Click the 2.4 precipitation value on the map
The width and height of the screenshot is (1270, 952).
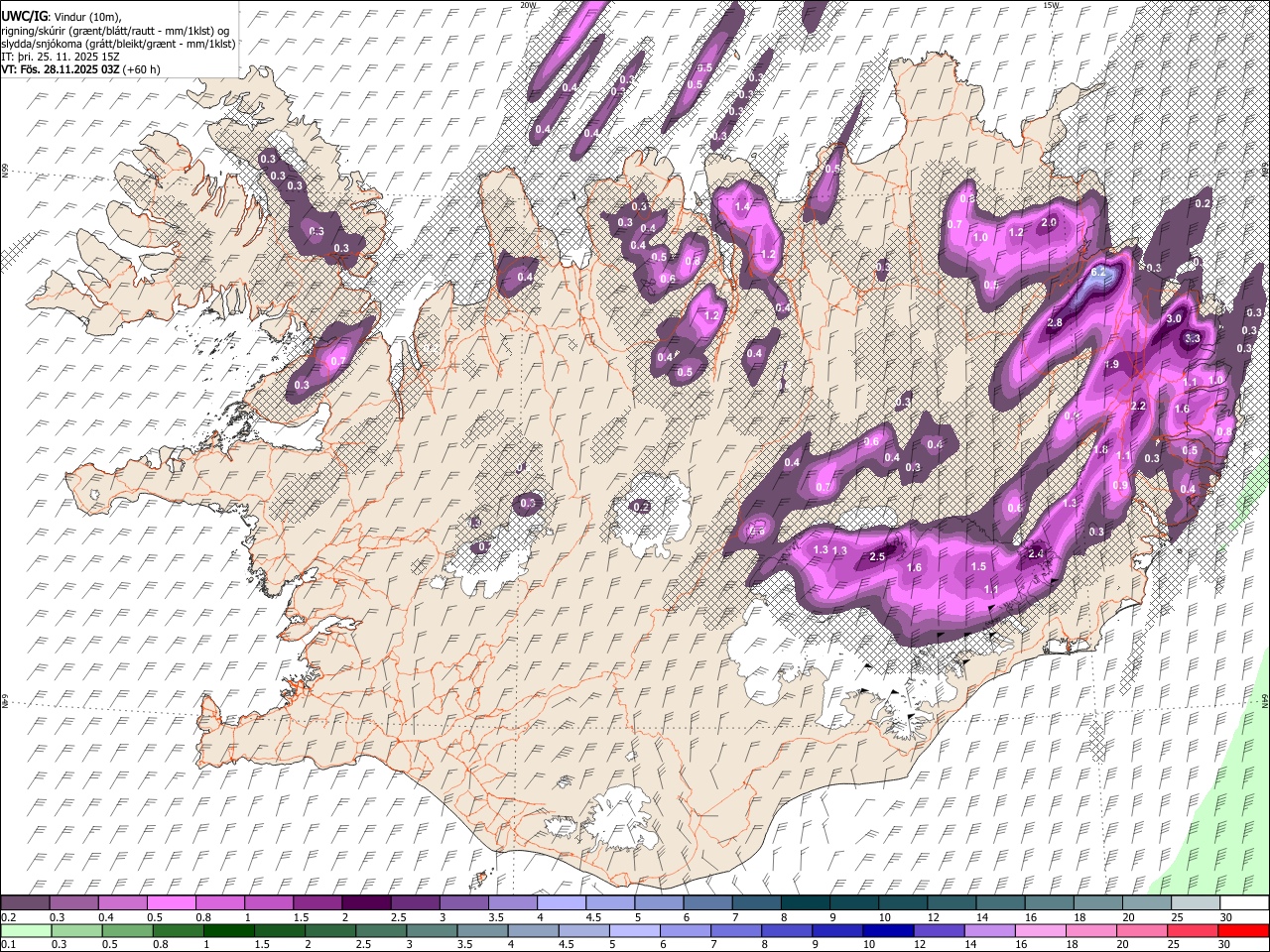coord(1038,553)
